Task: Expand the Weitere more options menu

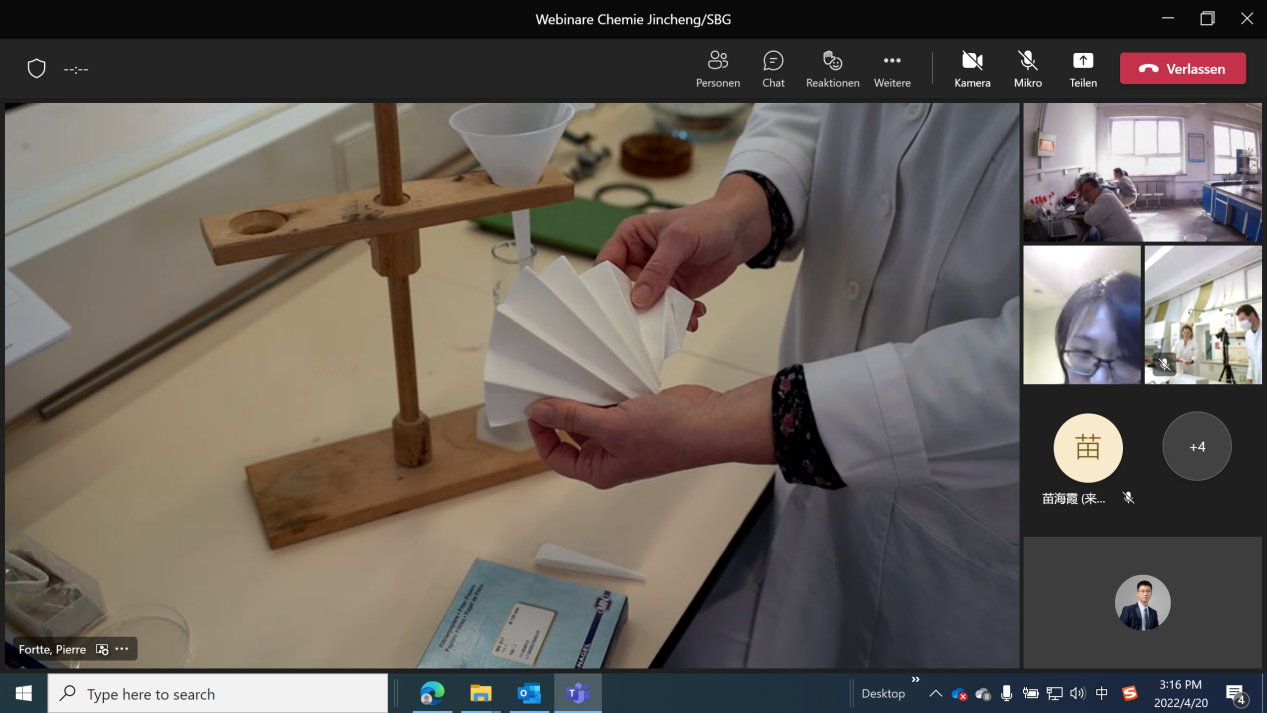Action: click(892, 69)
